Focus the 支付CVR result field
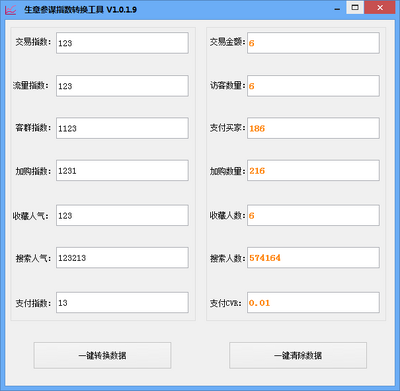 tap(313, 303)
